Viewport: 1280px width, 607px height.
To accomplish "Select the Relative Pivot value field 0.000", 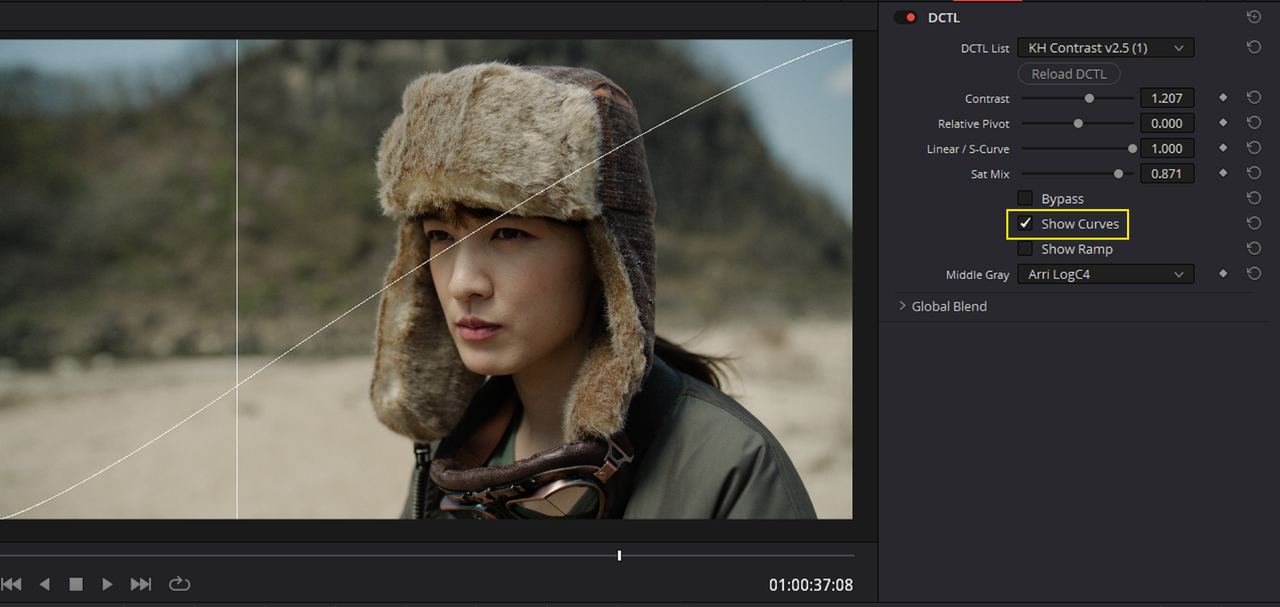I will click(x=1167, y=123).
